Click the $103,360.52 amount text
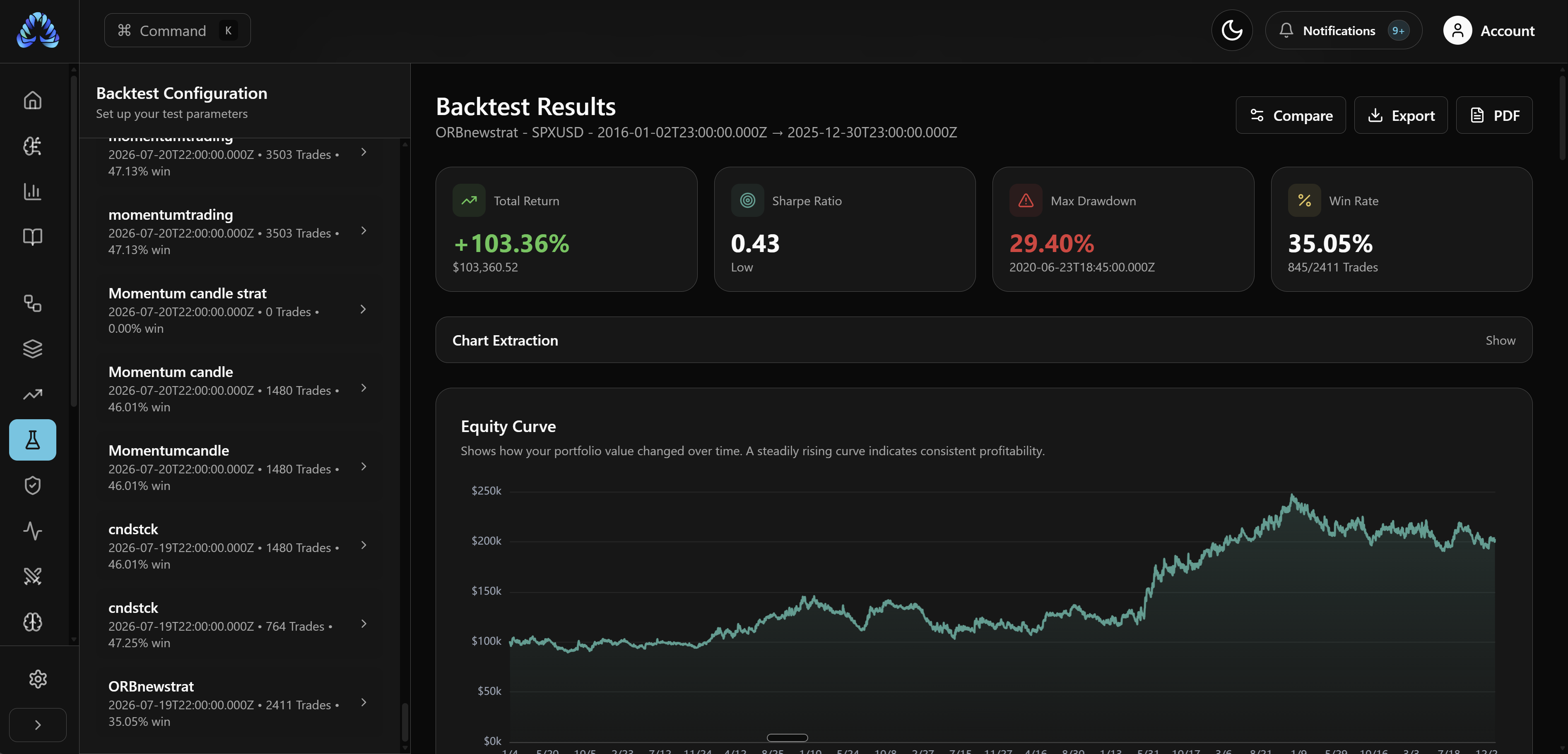 coord(485,267)
